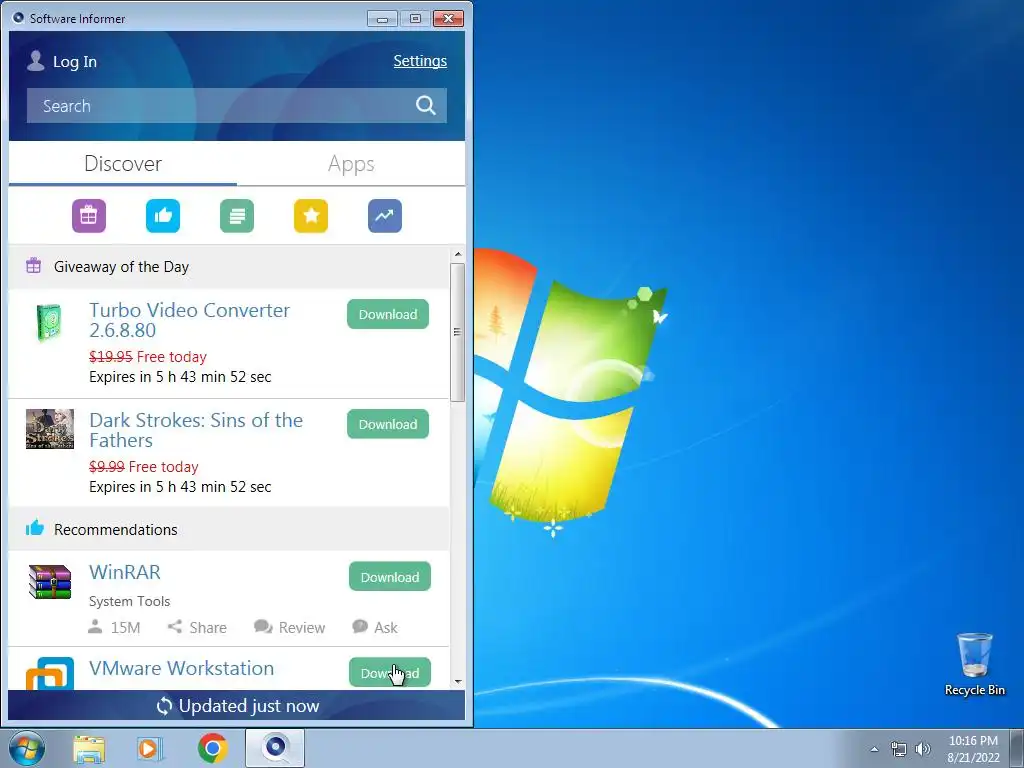Download WinRAR
The width and height of the screenshot is (1024, 768).
pos(390,577)
